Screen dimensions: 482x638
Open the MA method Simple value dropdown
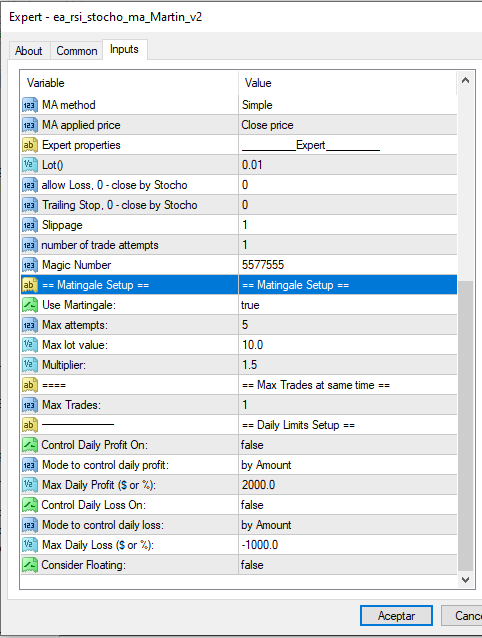tap(348, 105)
